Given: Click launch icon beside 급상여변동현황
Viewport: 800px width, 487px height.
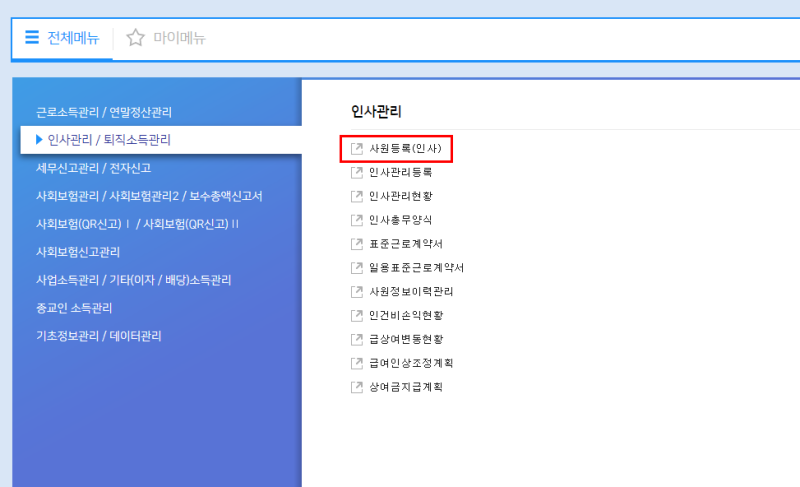Looking at the screenshot, I should tap(357, 339).
